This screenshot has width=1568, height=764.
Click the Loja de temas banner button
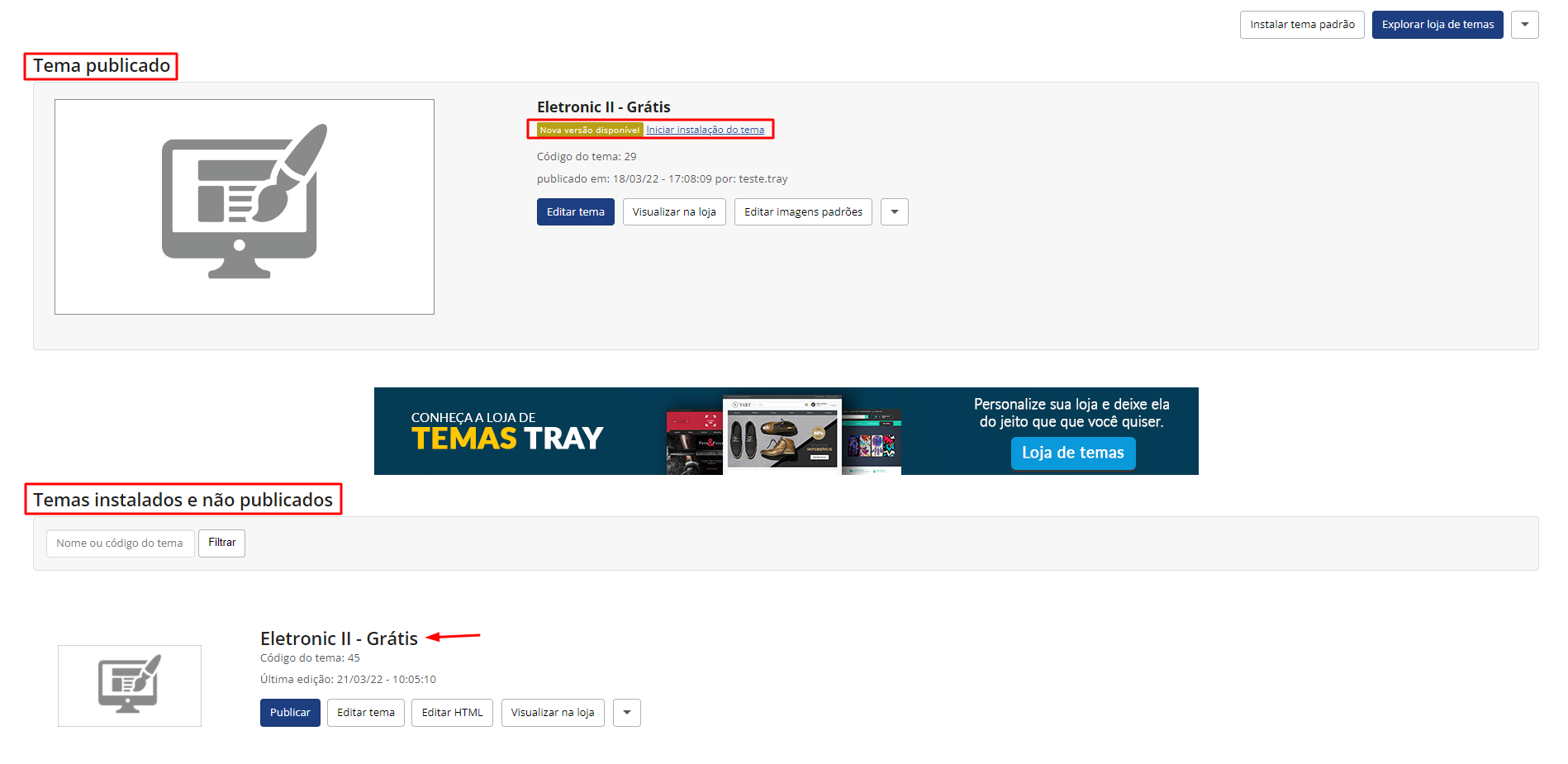[x=1073, y=453]
